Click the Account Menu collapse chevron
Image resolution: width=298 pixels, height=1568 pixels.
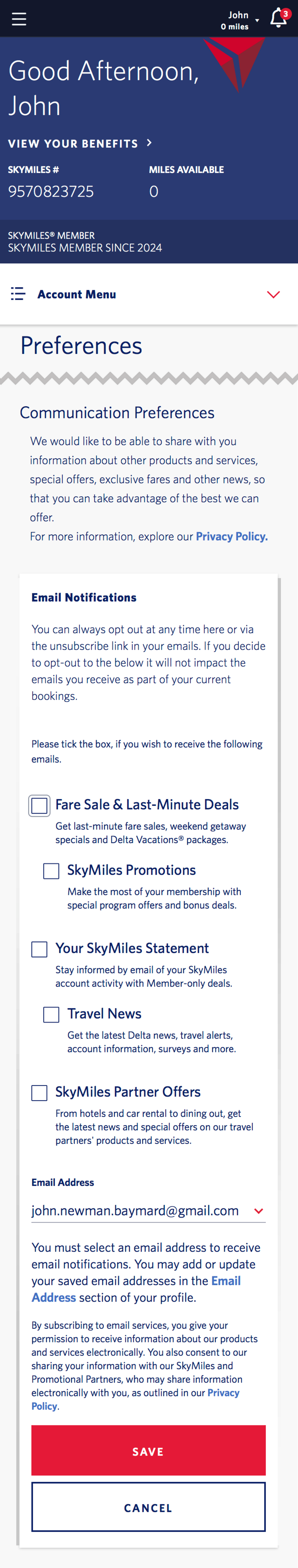(x=273, y=294)
